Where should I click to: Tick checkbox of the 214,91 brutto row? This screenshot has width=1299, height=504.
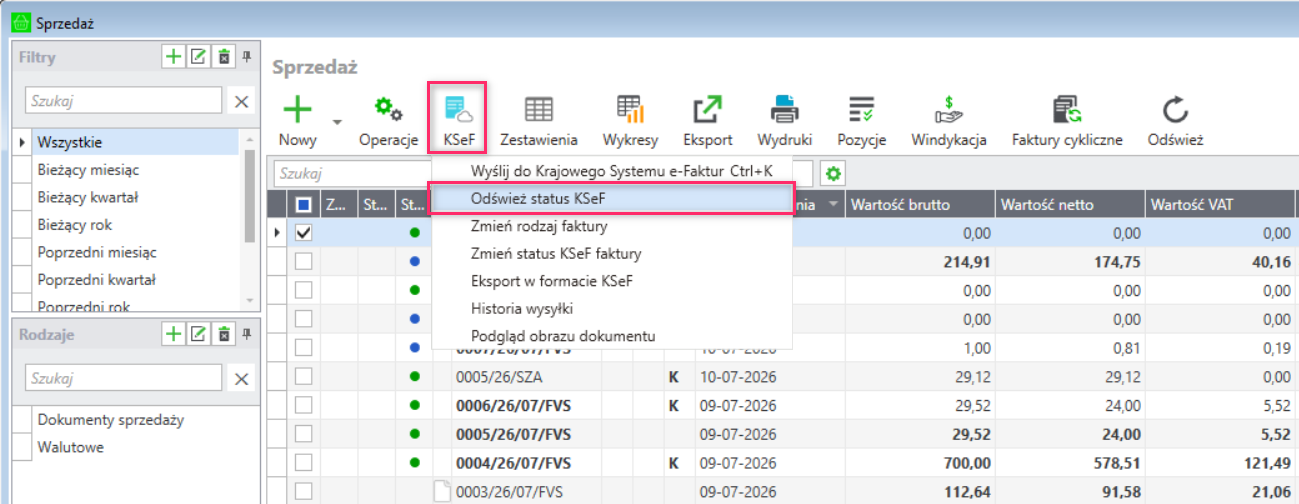tap(304, 261)
